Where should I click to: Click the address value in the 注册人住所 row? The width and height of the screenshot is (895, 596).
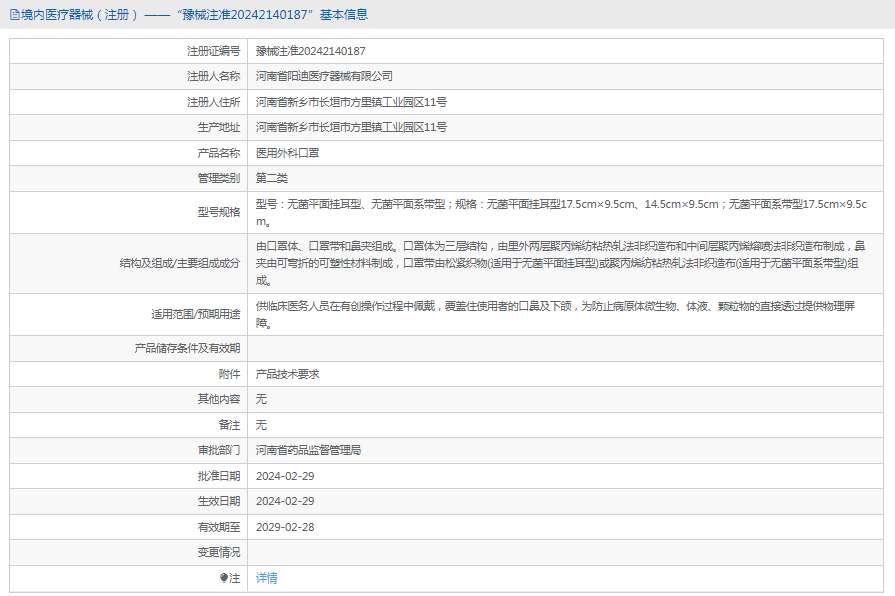click(351, 102)
